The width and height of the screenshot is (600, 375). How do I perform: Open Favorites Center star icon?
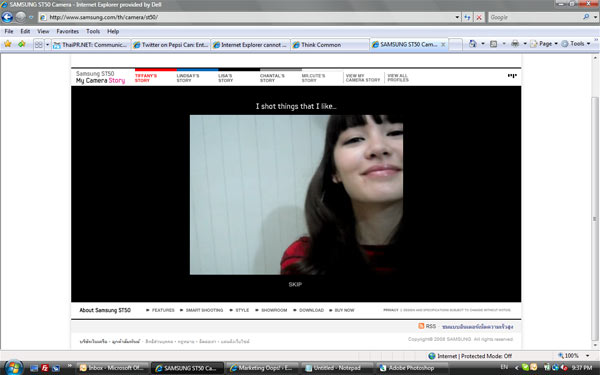click(8, 44)
